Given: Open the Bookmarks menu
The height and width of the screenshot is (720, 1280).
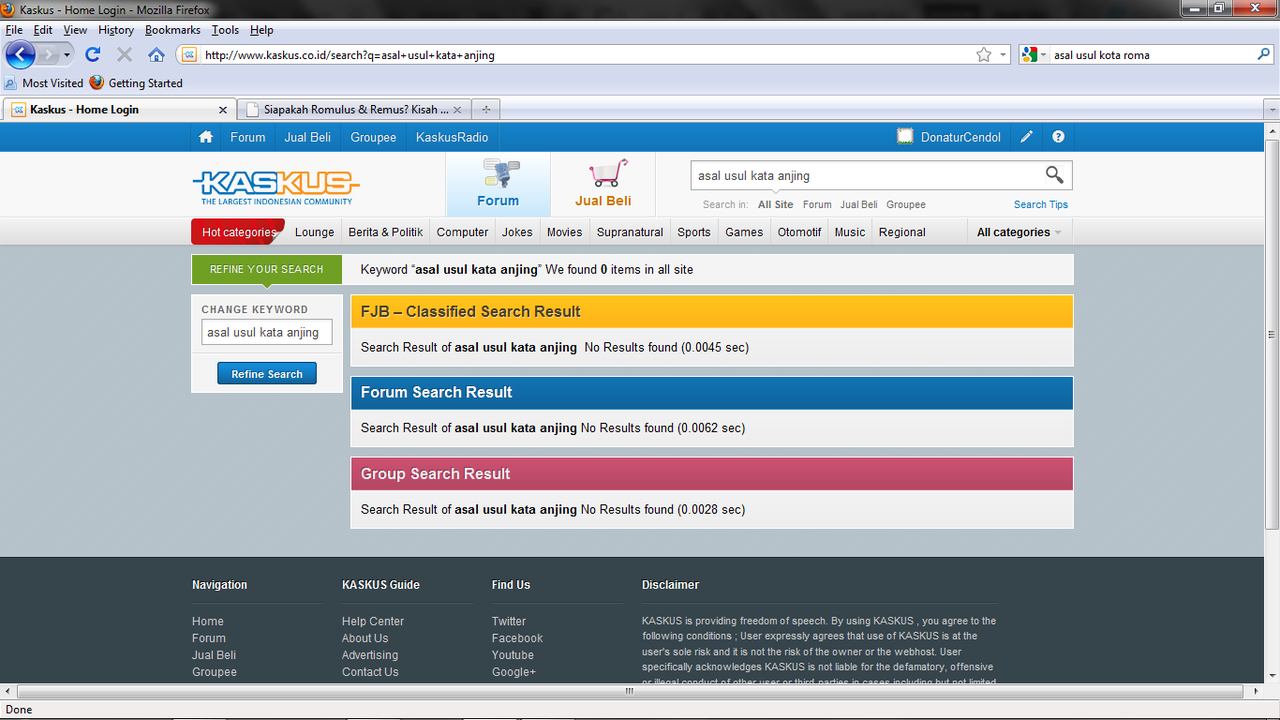Looking at the screenshot, I should [x=172, y=30].
